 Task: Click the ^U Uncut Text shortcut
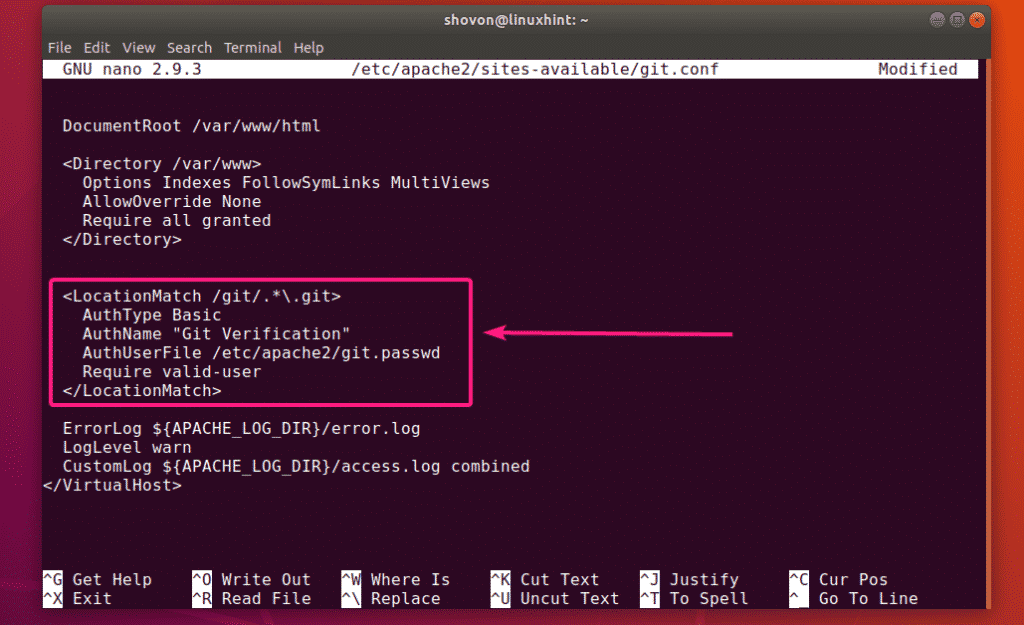[x=555, y=599]
